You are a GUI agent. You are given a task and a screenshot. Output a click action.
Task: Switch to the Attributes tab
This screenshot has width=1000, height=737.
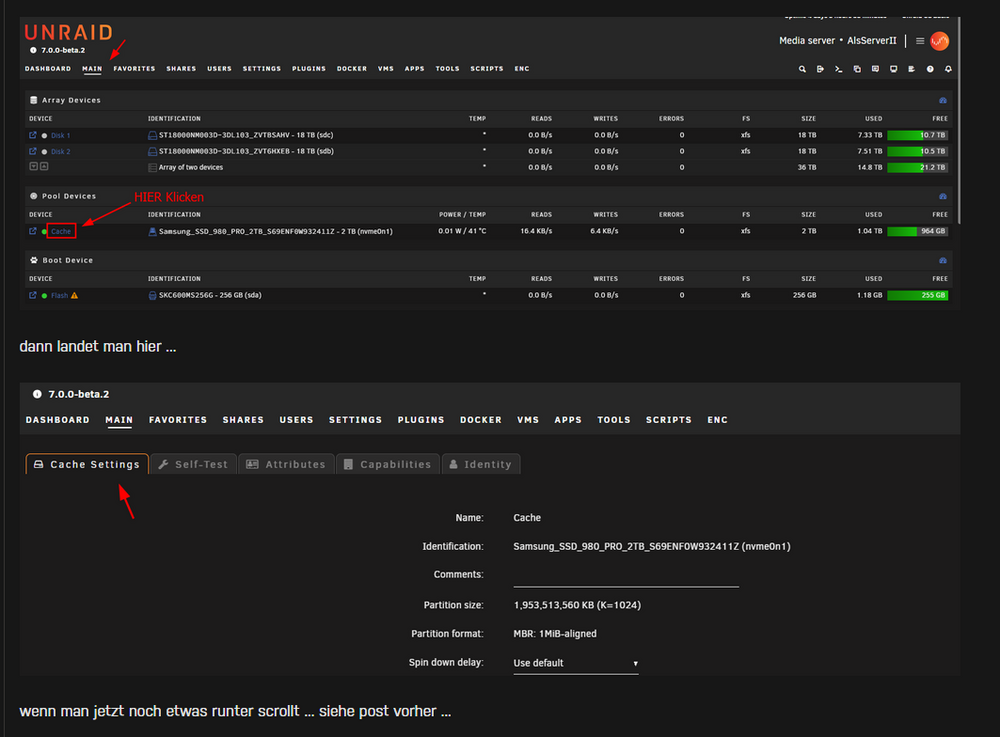[286, 464]
